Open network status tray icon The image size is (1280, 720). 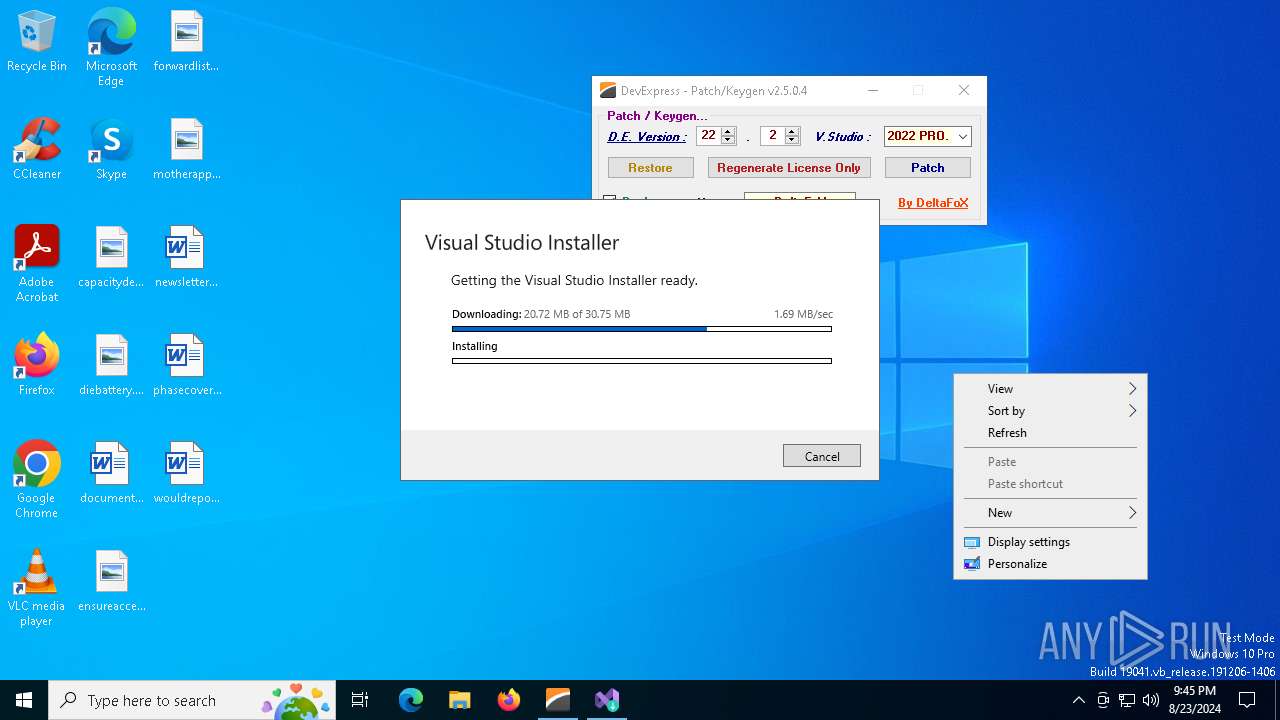point(1127,700)
